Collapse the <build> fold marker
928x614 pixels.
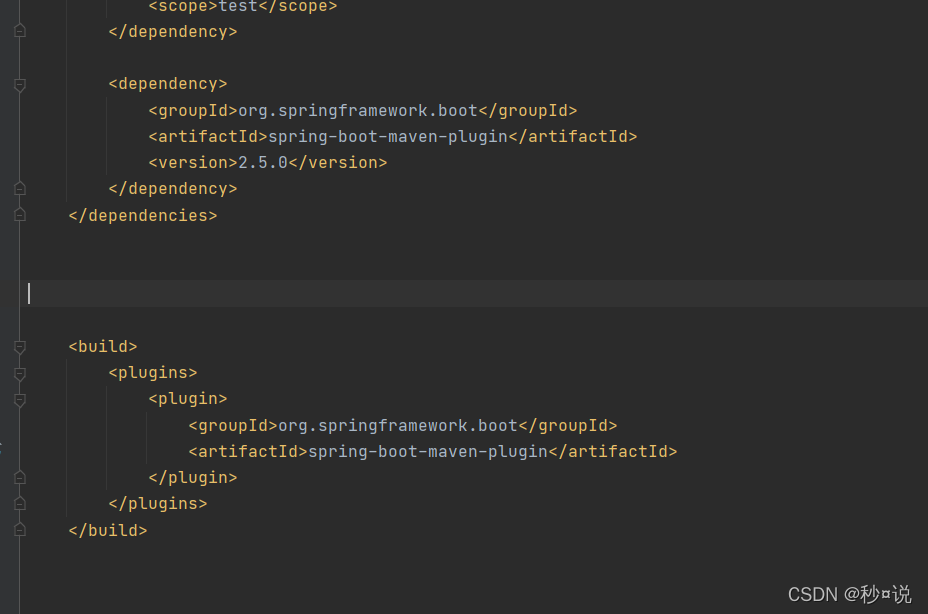tap(20, 347)
